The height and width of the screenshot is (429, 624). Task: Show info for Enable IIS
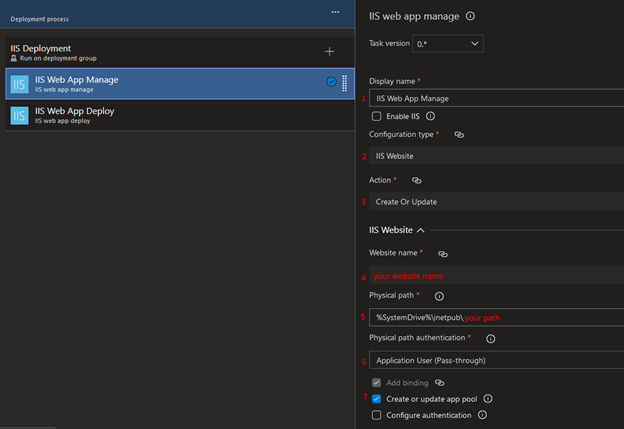point(430,116)
